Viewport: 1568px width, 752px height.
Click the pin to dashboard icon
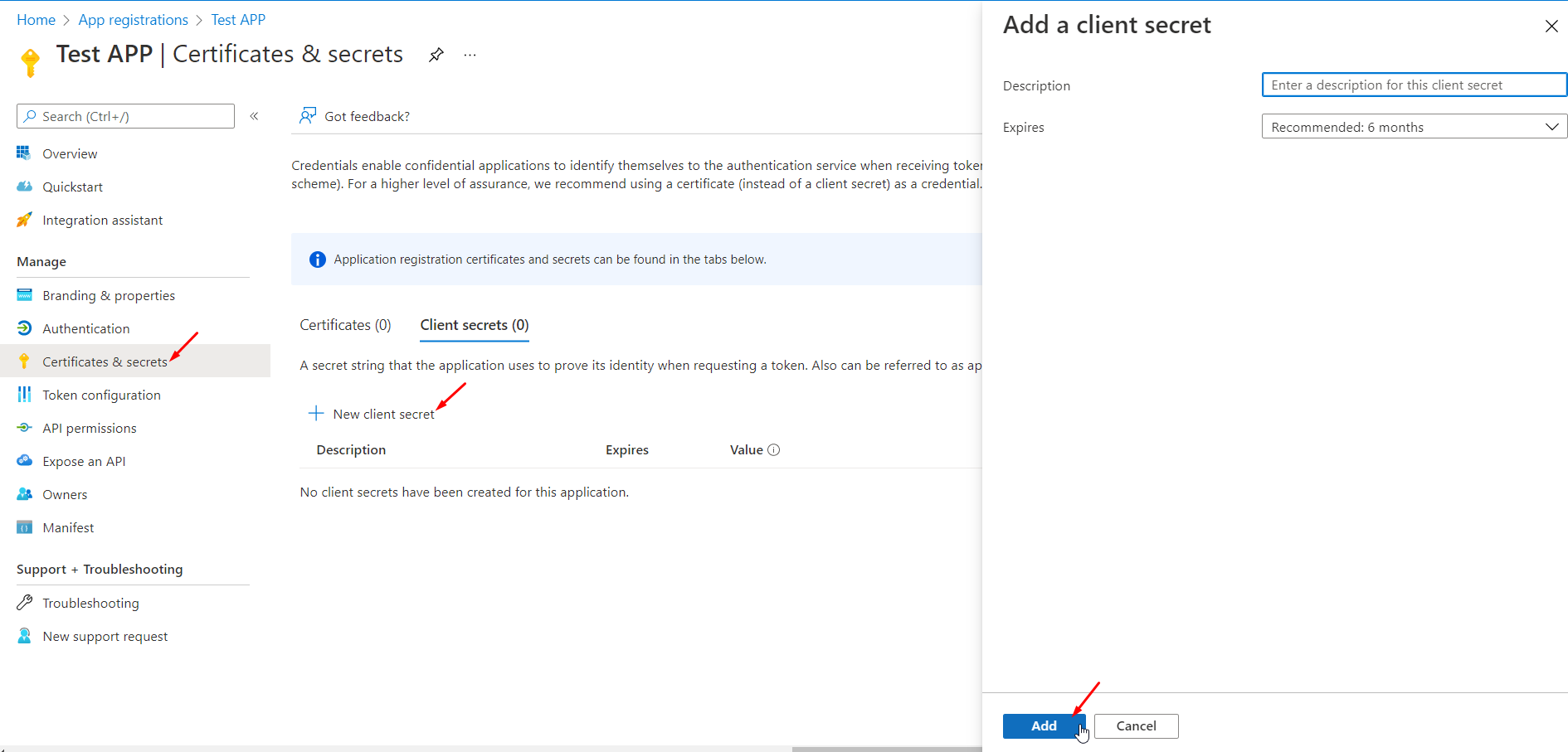[x=436, y=55]
